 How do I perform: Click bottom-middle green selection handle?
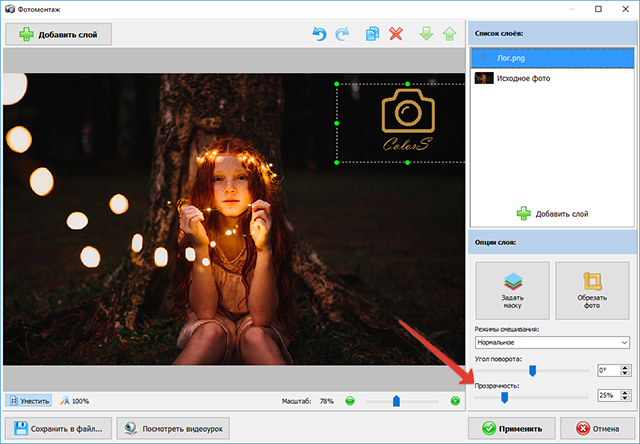(407, 162)
